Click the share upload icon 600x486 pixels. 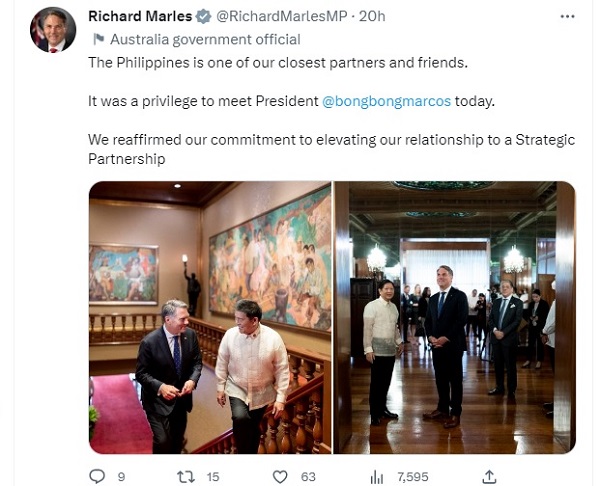[489, 477]
